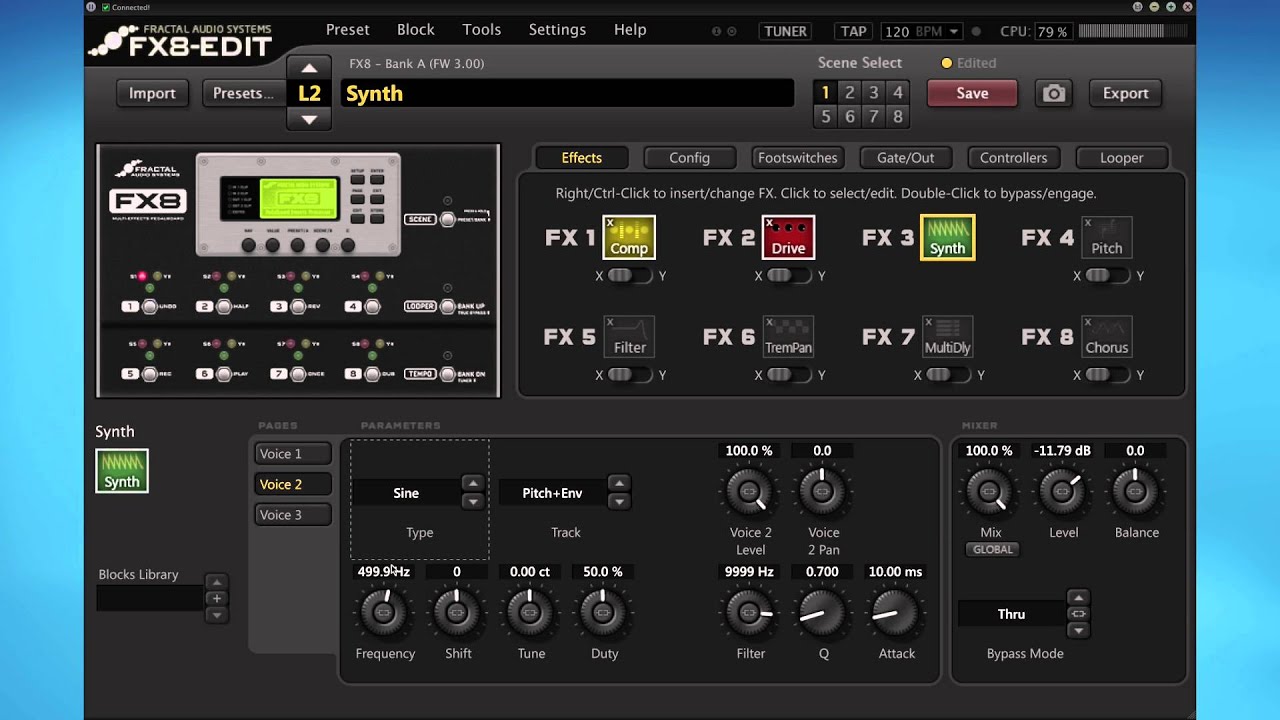The height and width of the screenshot is (720, 1280).
Task: Toggle the Connected checkbox in title bar
Action: tap(106, 7)
